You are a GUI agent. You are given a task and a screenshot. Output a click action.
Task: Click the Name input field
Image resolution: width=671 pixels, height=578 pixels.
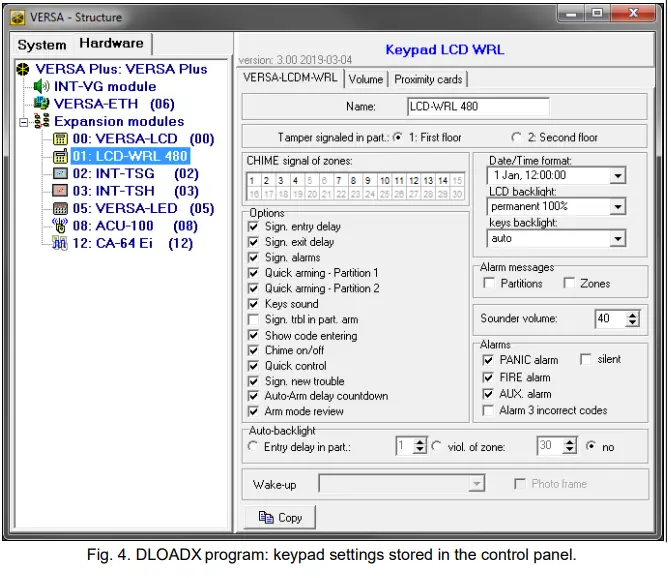click(x=478, y=107)
